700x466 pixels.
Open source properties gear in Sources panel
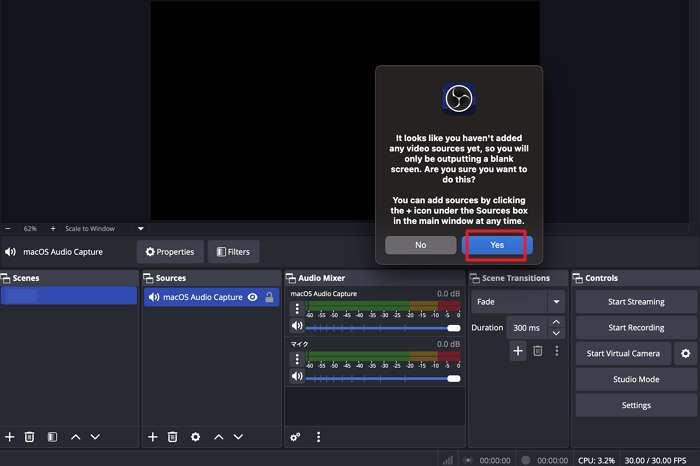[x=195, y=437]
